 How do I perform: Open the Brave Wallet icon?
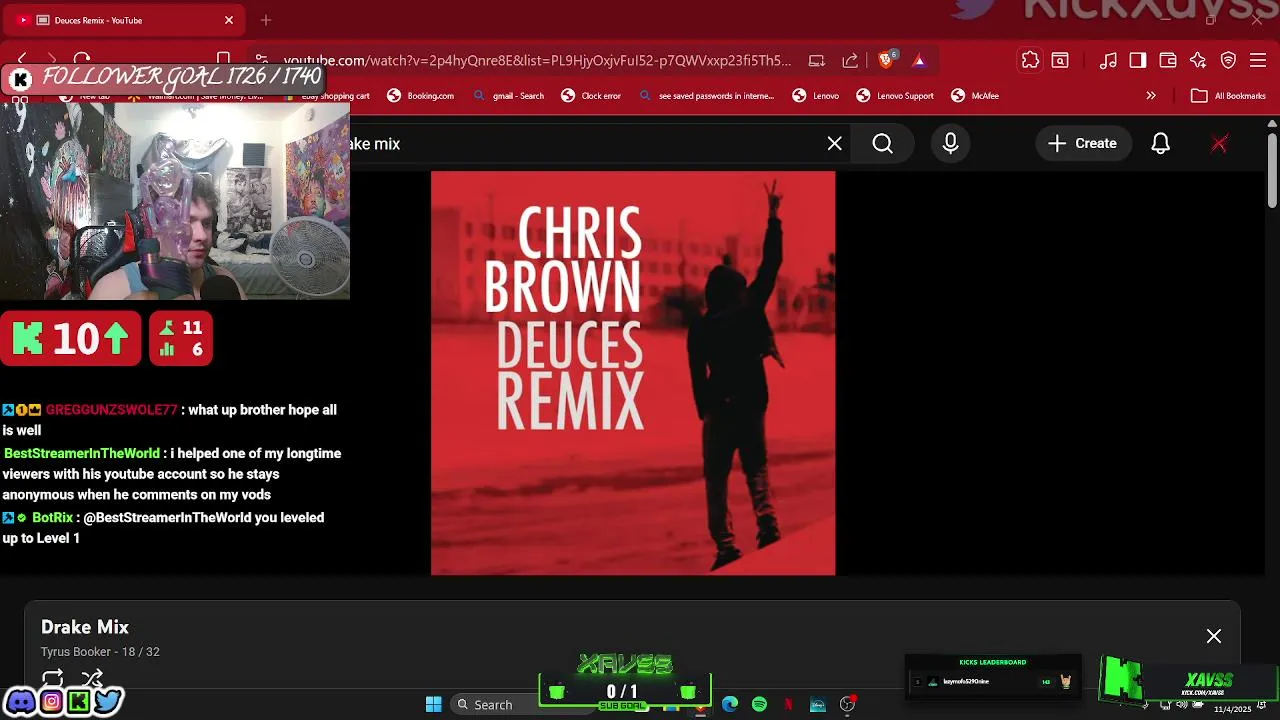coord(1168,61)
